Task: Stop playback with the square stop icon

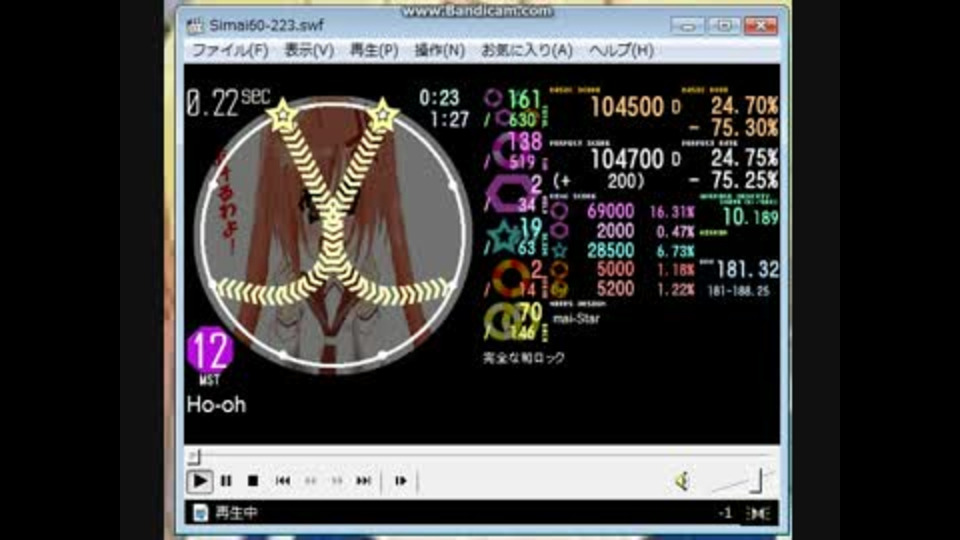Action: coord(252,481)
